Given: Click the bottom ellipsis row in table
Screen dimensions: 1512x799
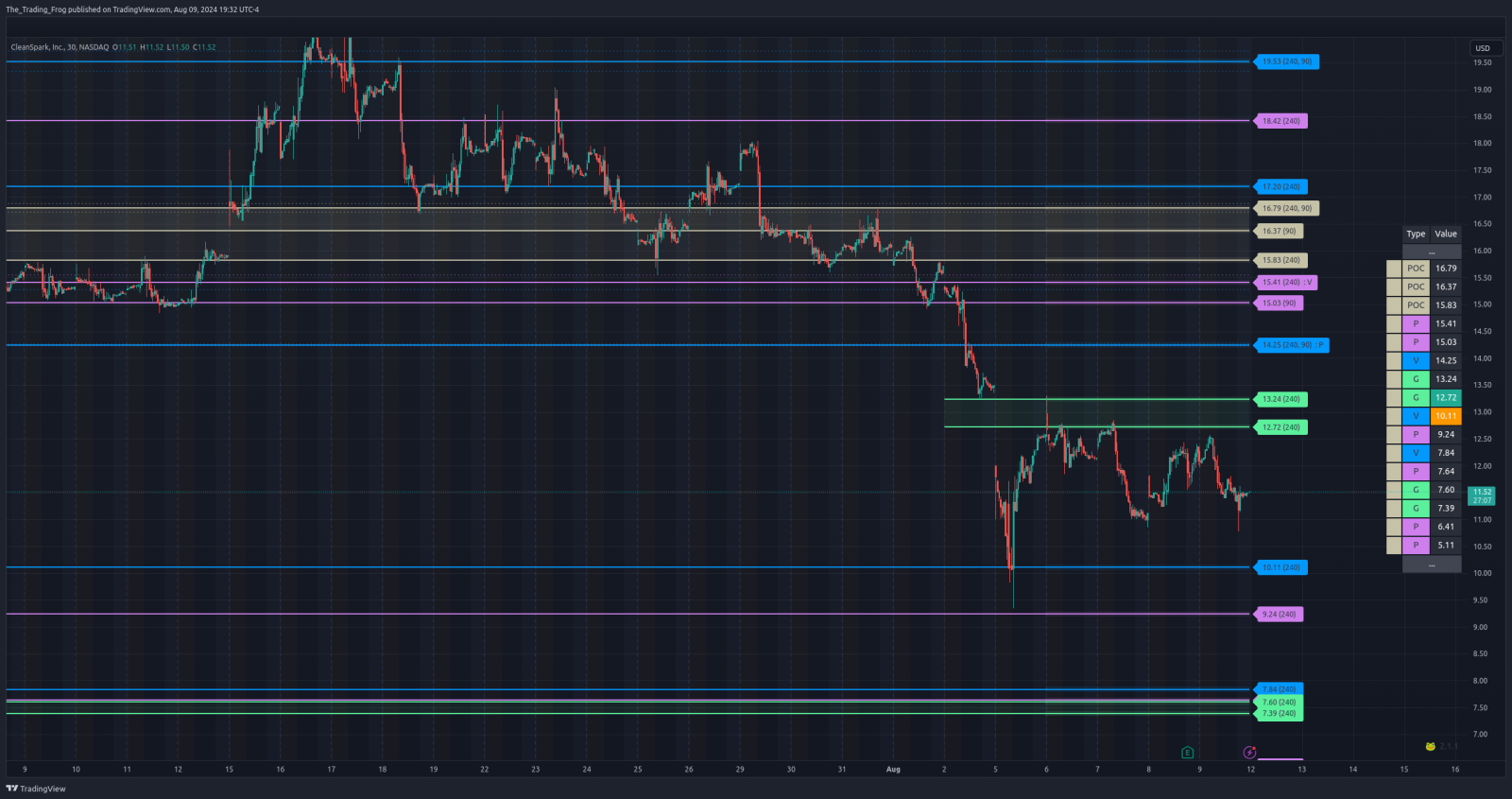Looking at the screenshot, I should click(1432, 565).
